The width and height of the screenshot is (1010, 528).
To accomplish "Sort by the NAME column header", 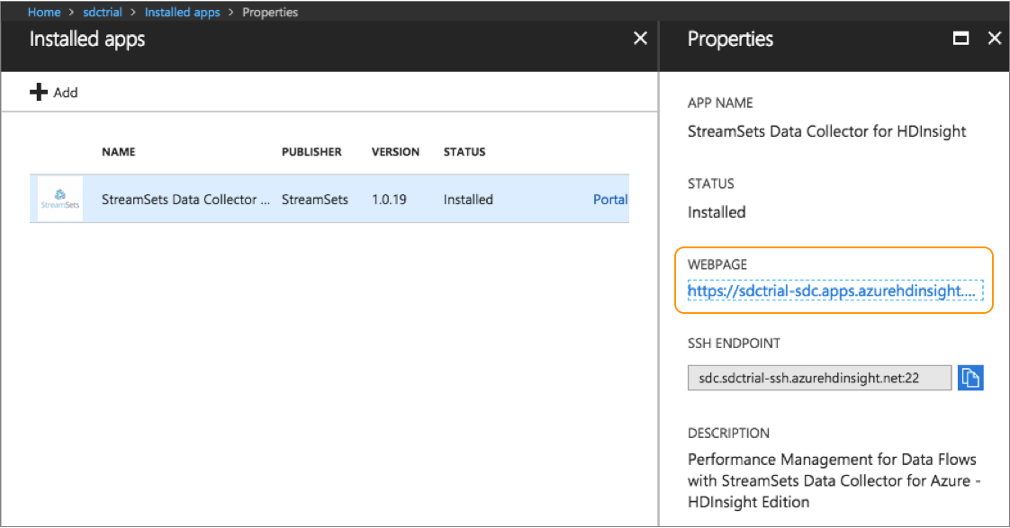I will 119,152.
